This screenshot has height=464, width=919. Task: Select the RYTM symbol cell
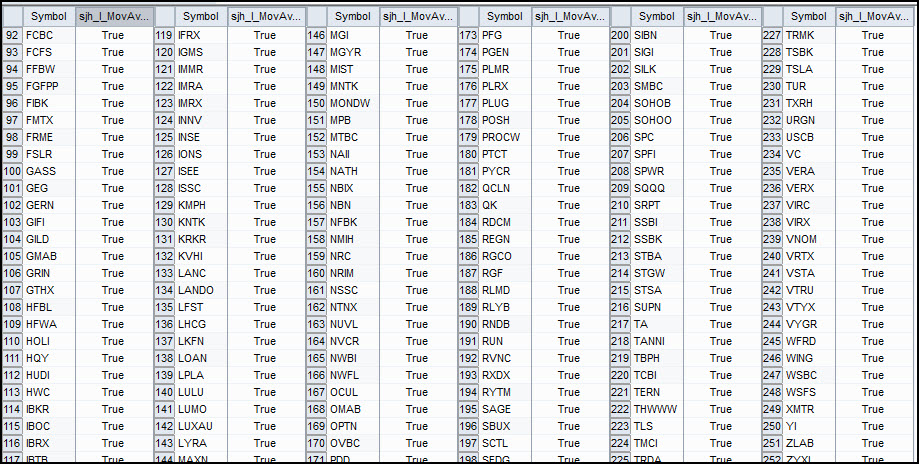506,392
